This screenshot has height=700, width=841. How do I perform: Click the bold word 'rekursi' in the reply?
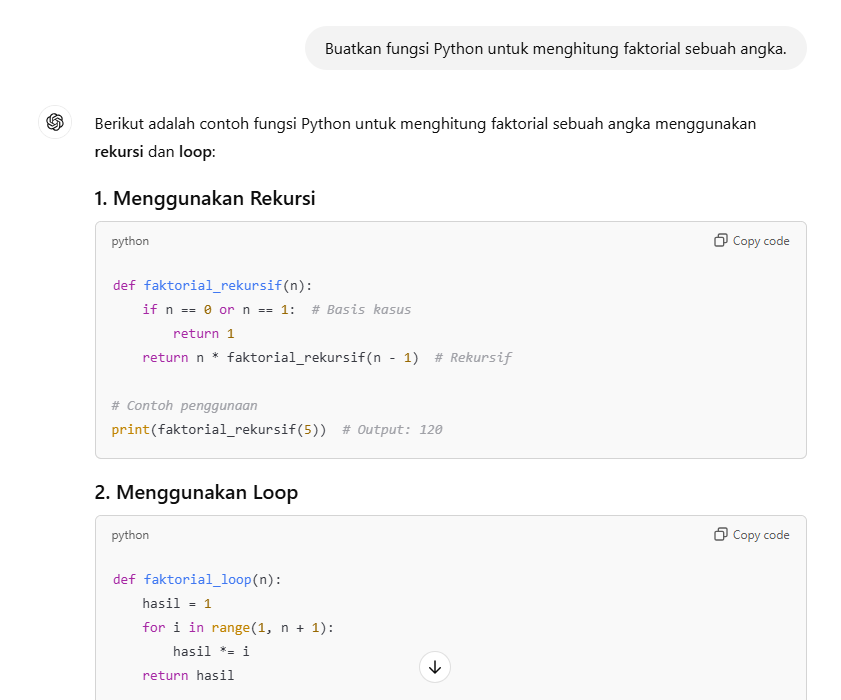(119, 152)
